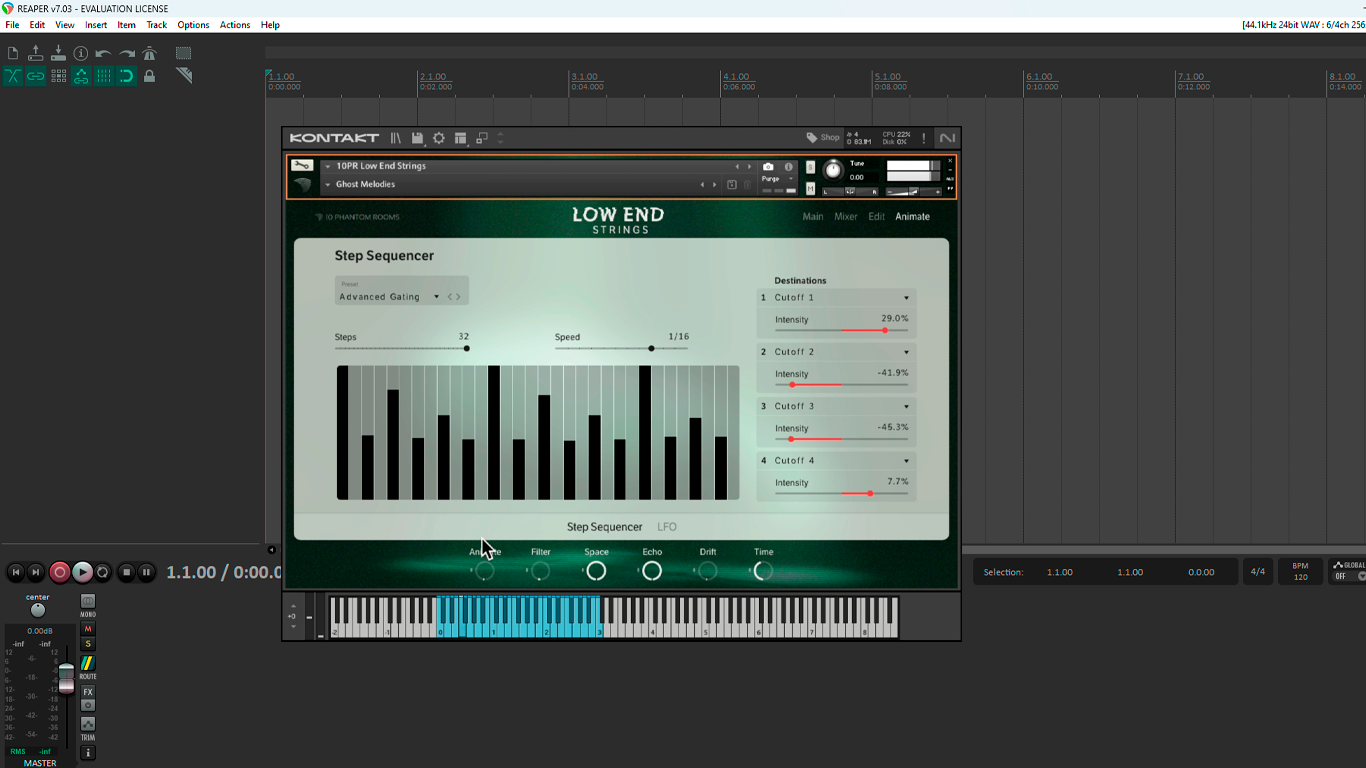Toggle item grouping link icon
Viewport: 1366px width, 768px height.
(x=36, y=76)
